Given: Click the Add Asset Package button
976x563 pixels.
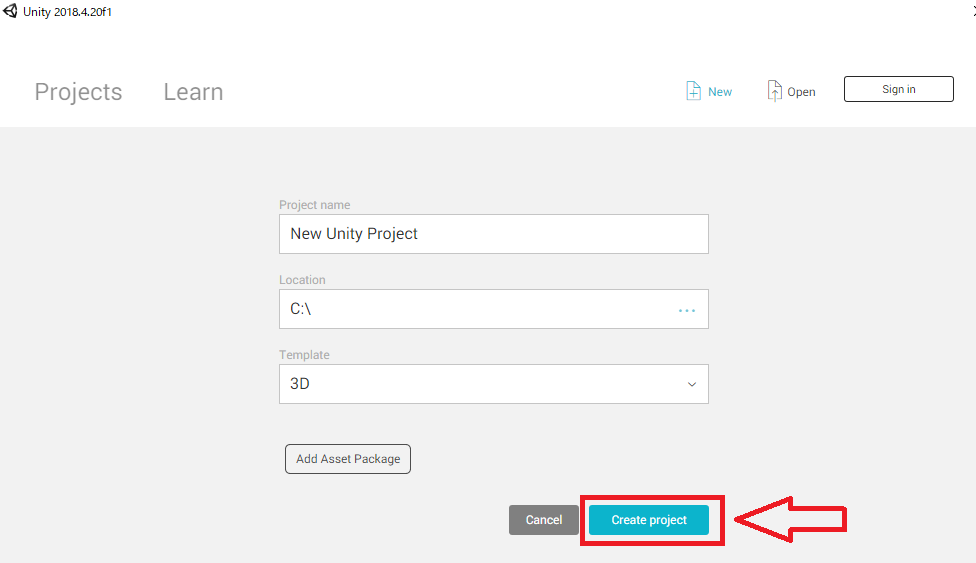Looking at the screenshot, I should (348, 459).
